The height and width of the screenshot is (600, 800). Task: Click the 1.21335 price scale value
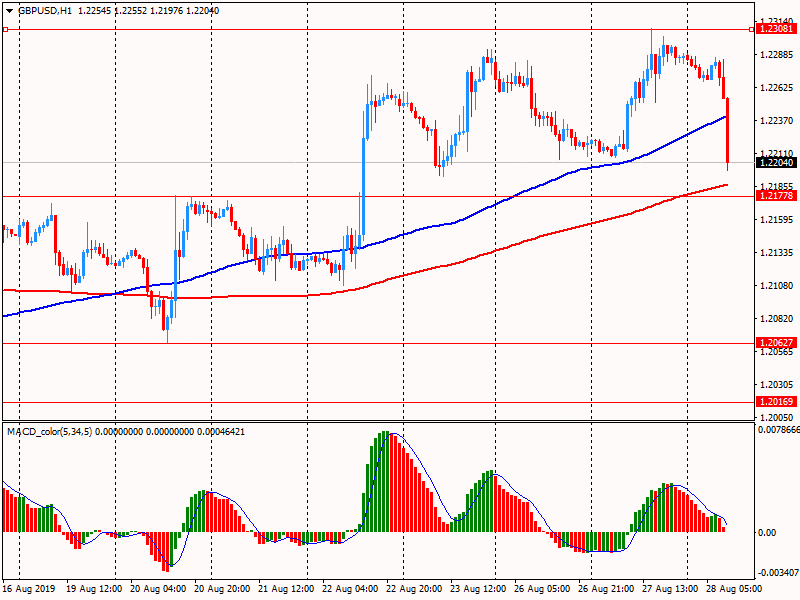click(777, 253)
